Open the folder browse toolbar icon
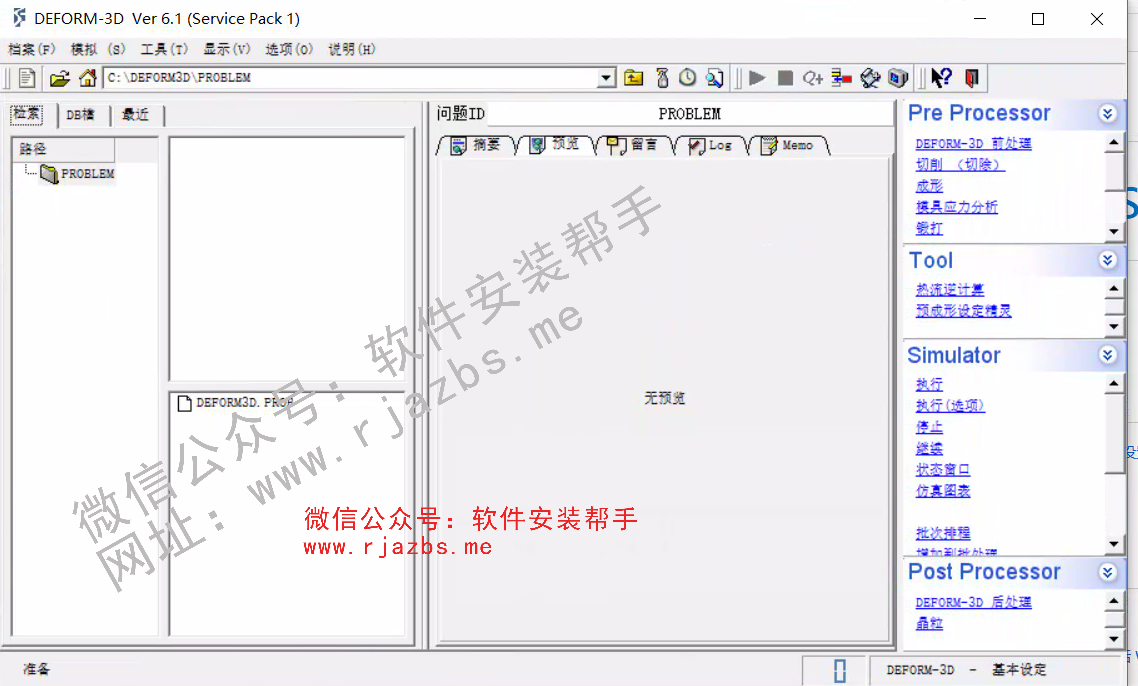 (x=60, y=78)
